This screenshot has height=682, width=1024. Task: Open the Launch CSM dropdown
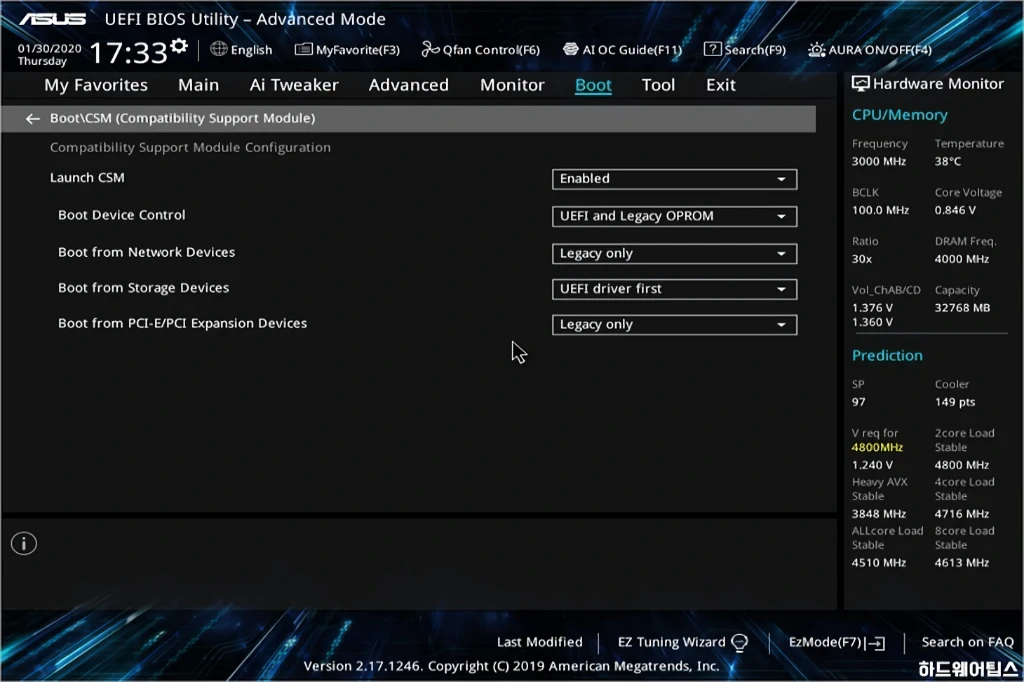pyautogui.click(x=674, y=179)
